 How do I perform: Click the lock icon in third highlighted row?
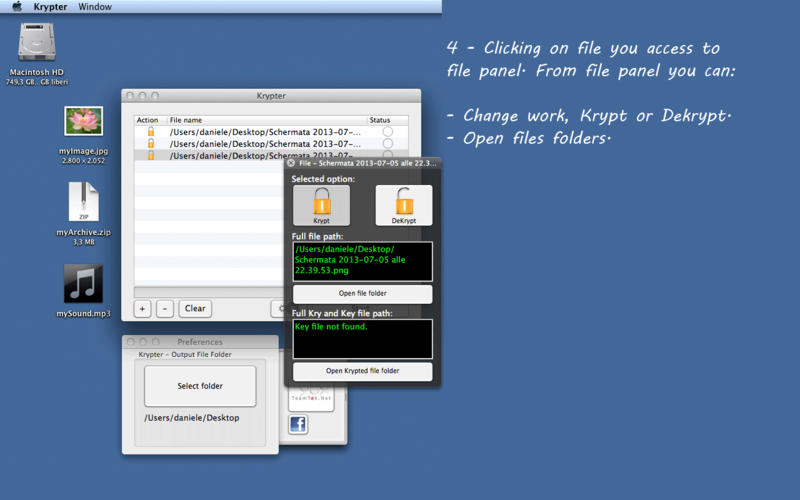151,155
